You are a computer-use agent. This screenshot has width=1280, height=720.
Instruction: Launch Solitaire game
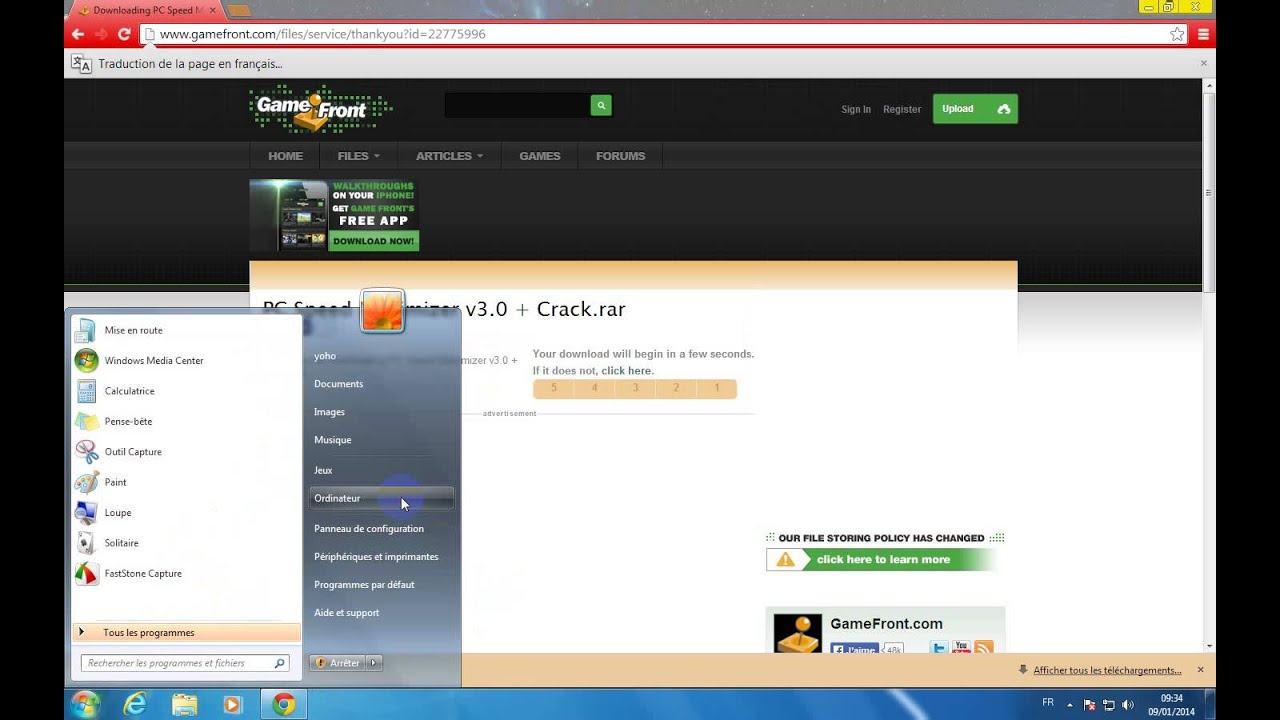click(186, 543)
